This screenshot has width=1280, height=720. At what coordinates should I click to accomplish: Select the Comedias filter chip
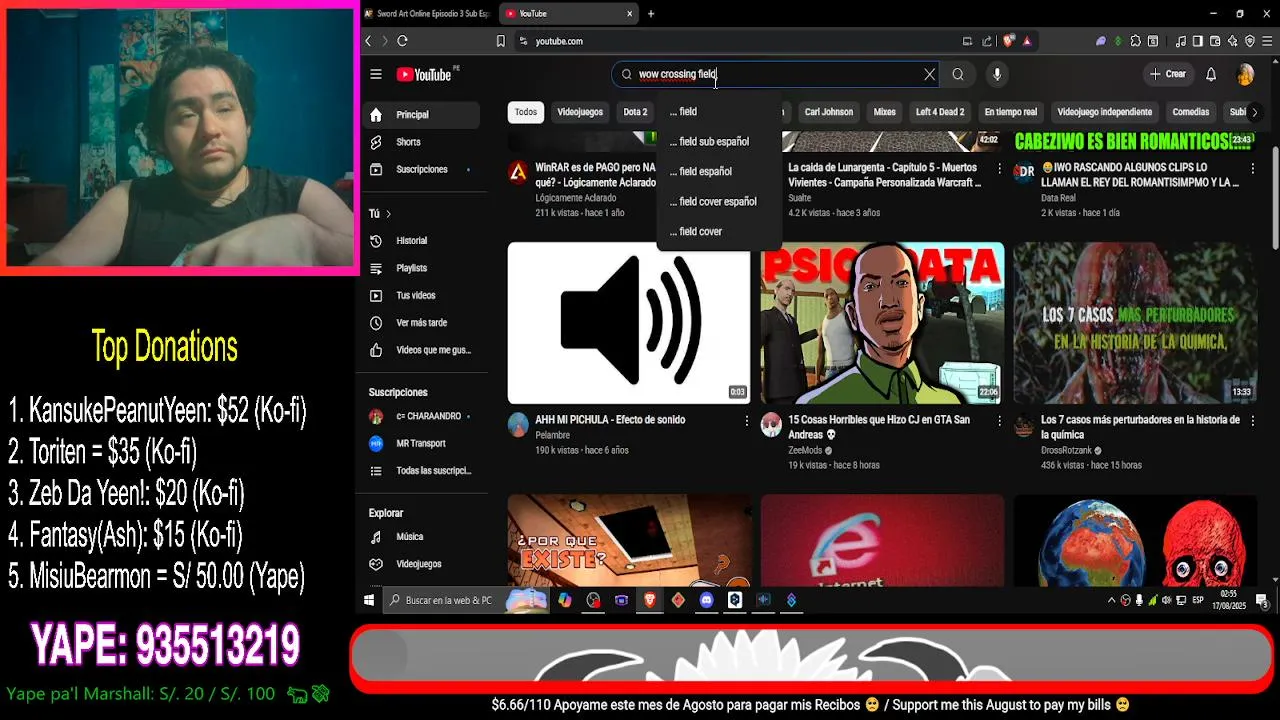(1191, 112)
